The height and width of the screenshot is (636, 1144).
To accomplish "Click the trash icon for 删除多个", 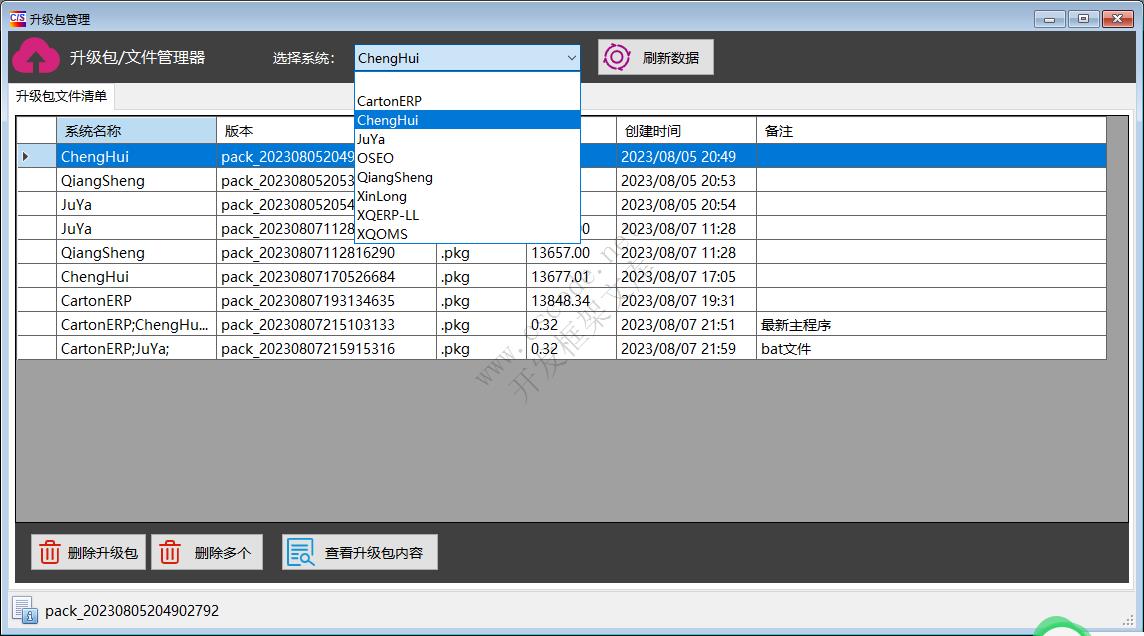I will point(170,552).
